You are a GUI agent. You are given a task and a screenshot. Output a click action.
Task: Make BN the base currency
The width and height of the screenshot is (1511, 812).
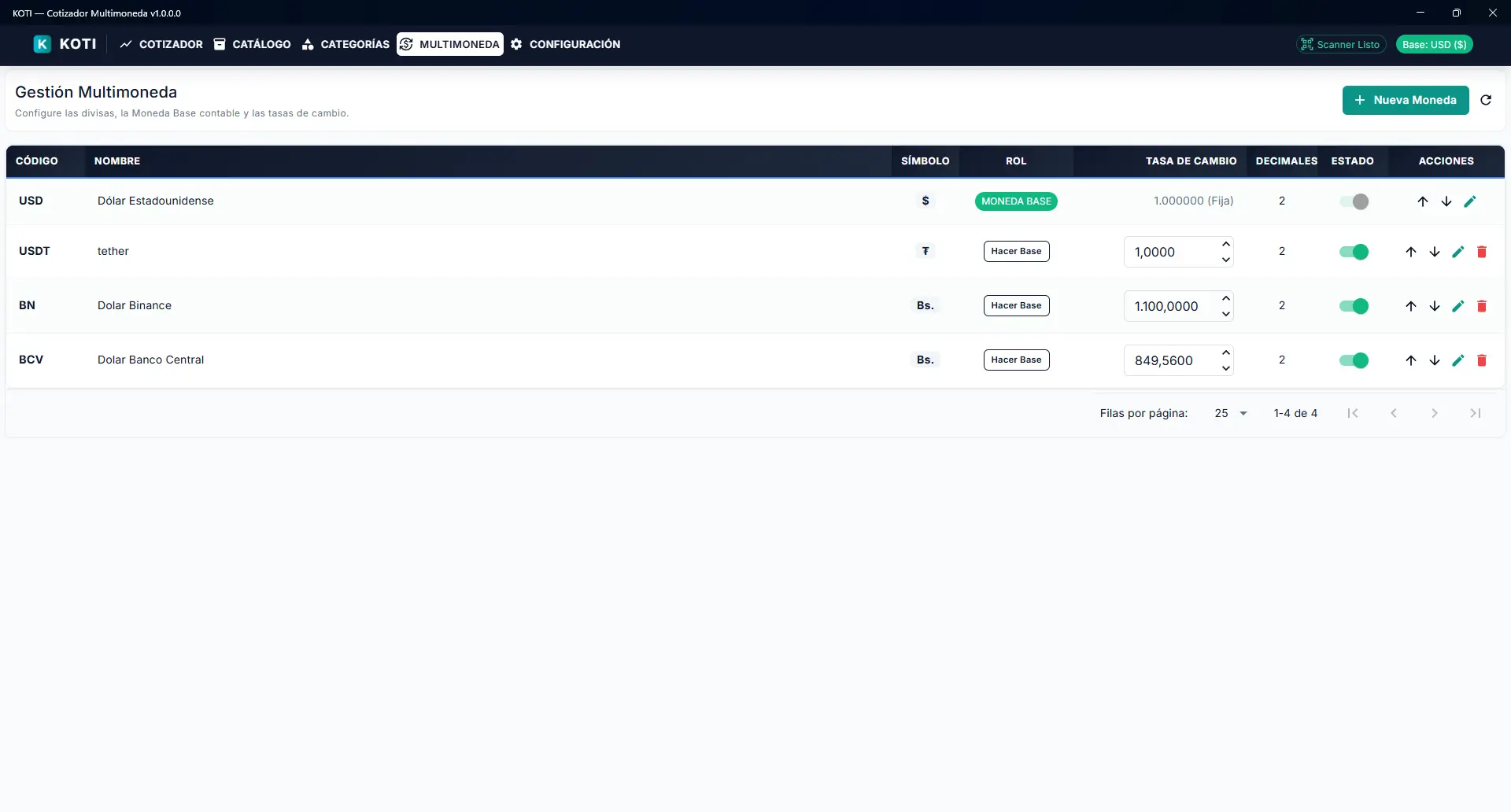(1016, 306)
